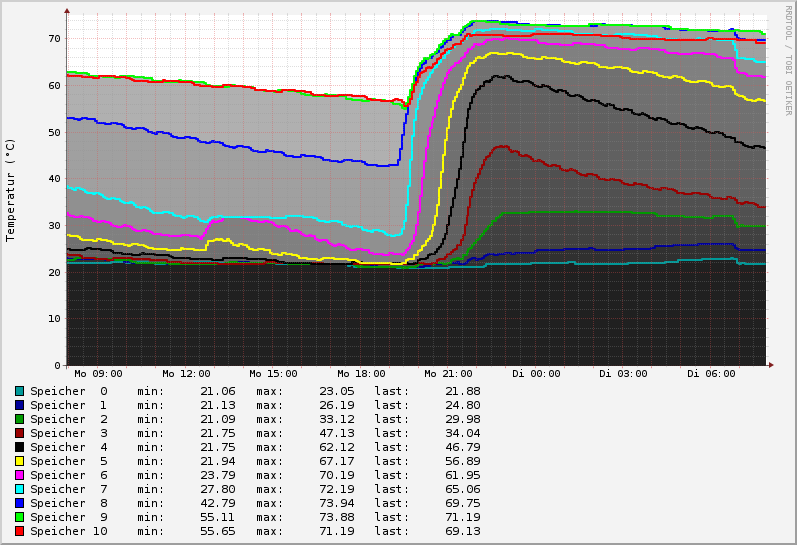
Task: Select the green Speicher 2 legend swatch
Action: pyautogui.click(x=19, y=419)
